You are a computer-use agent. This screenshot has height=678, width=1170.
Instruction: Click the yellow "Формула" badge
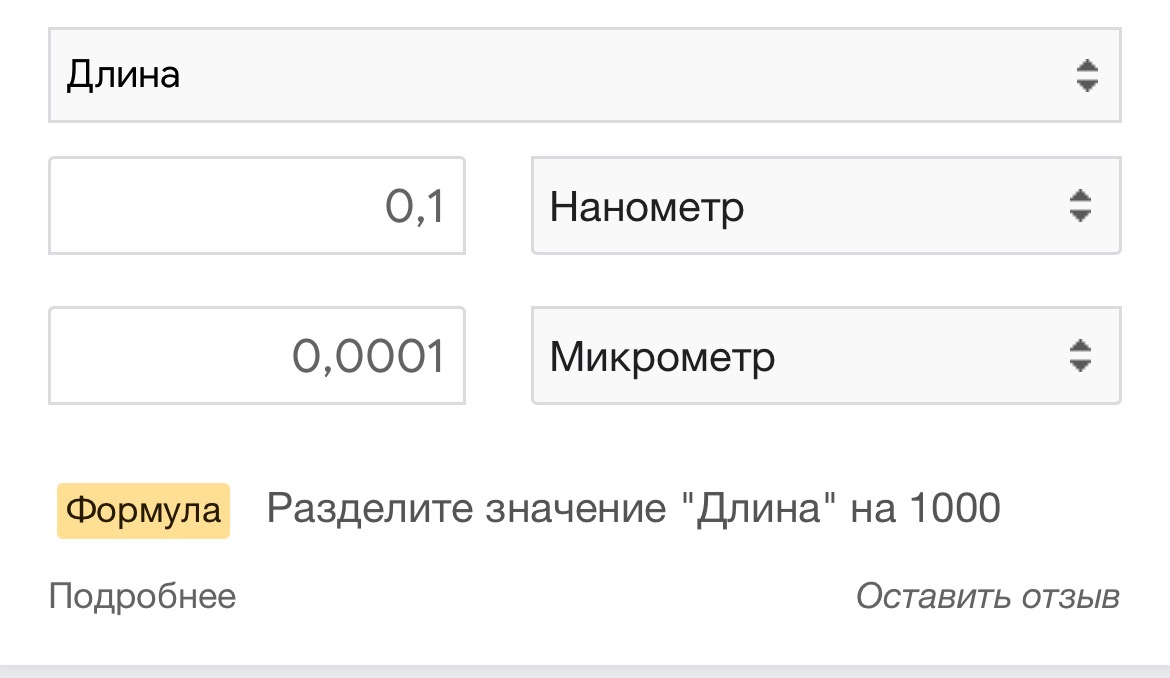coord(143,511)
